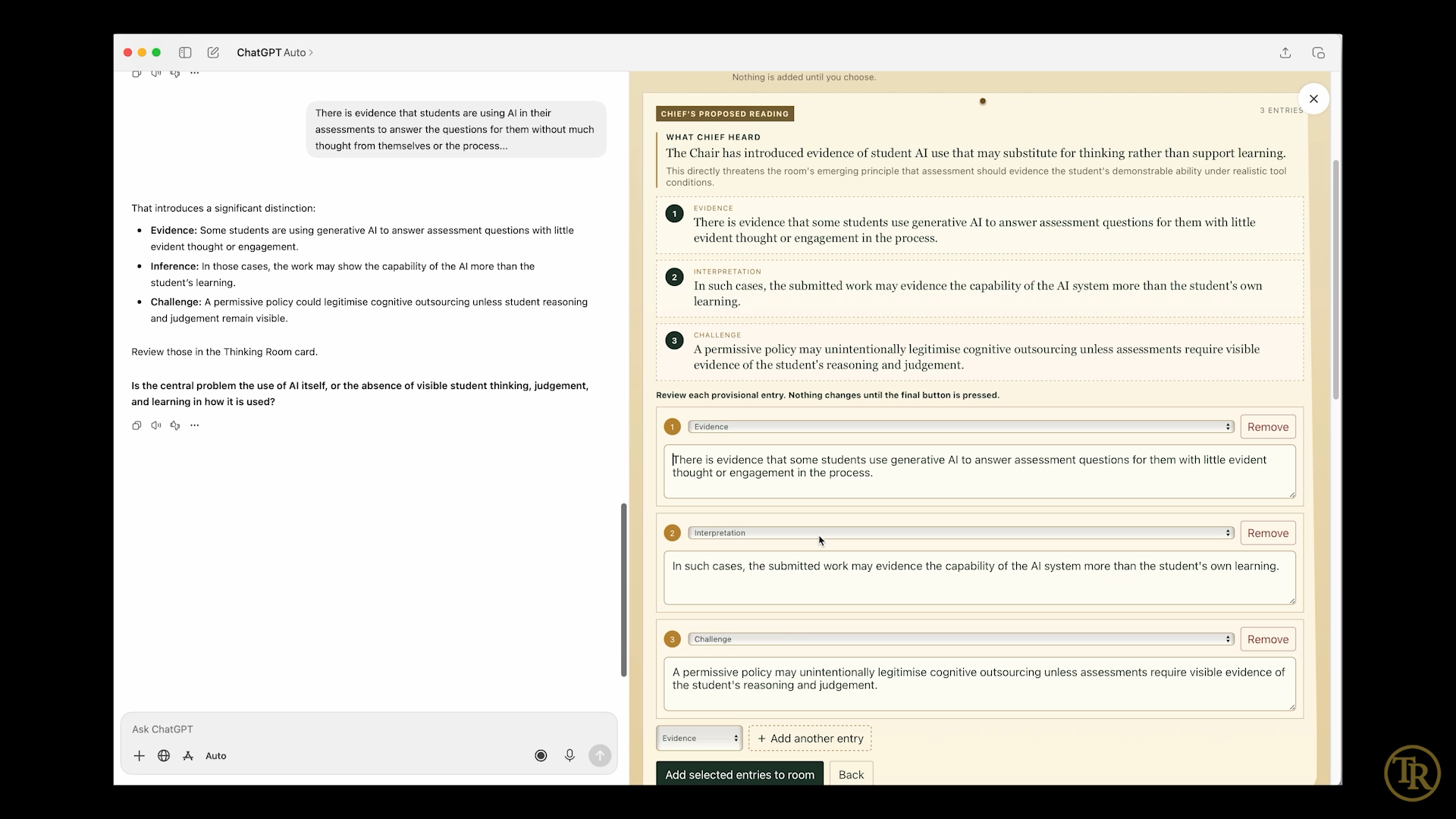Click the plus attach icon in composer

139,756
